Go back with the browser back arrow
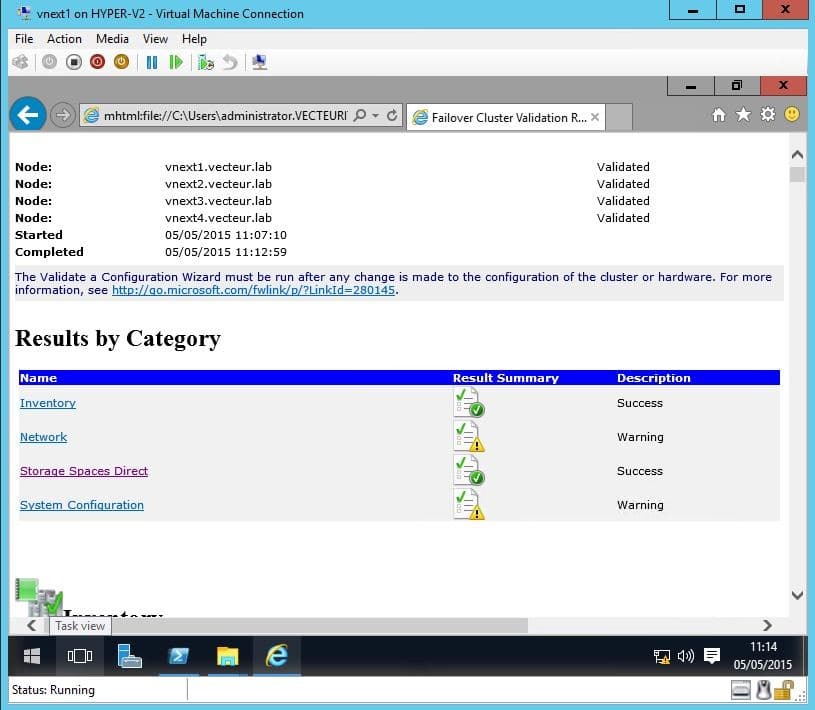The height and width of the screenshot is (710, 815). click(27, 116)
